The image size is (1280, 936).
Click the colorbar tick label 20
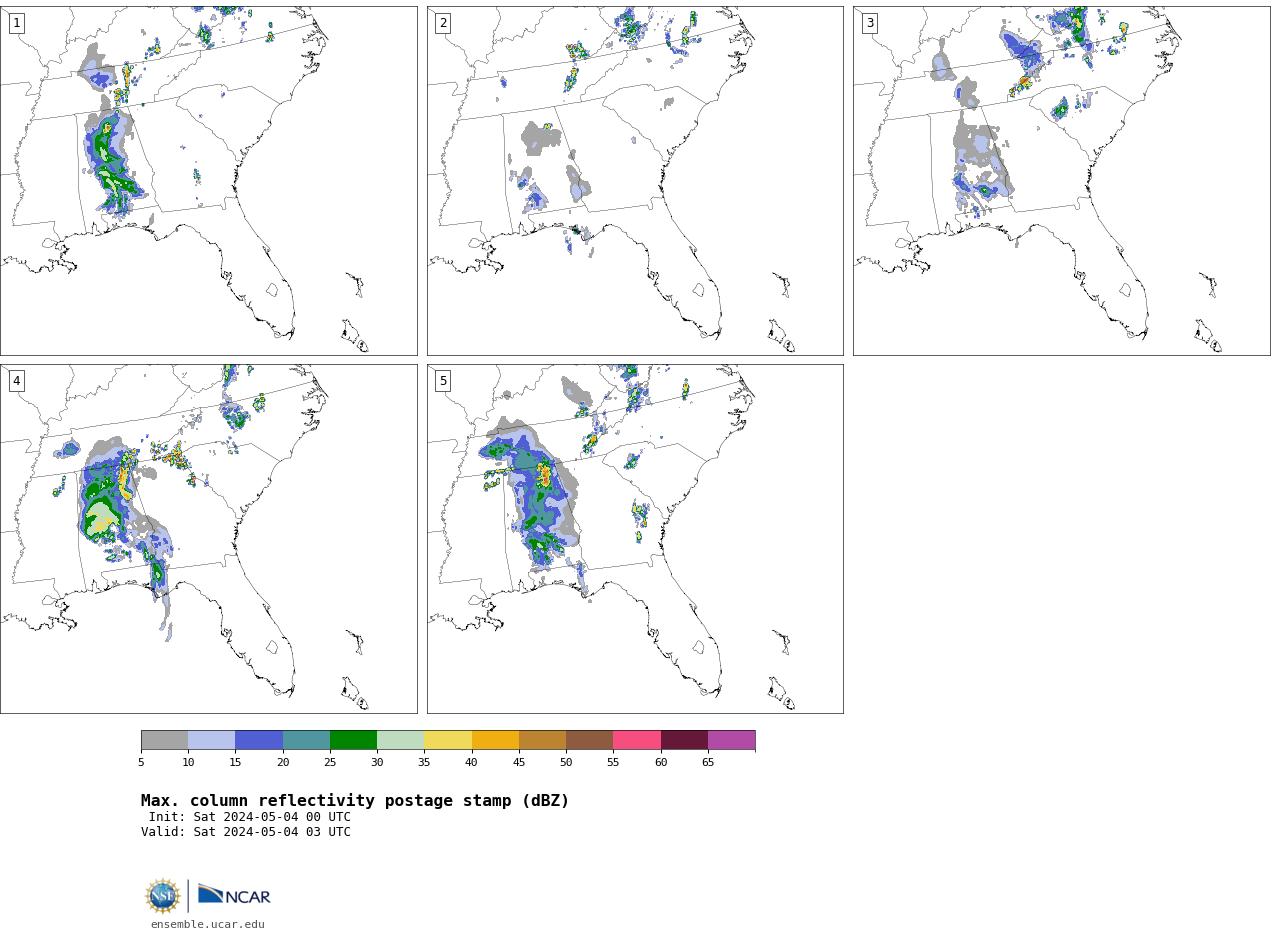[283, 763]
